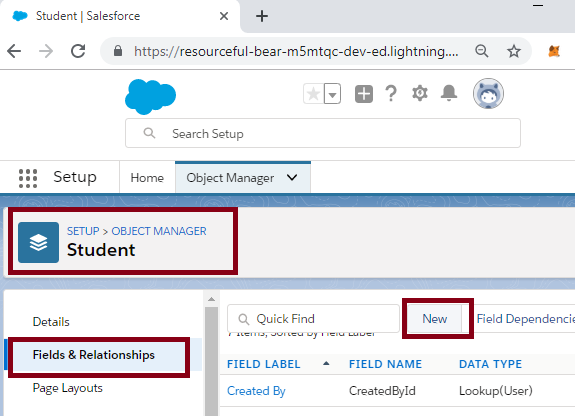Click into the Search Setup field
Screen dimensions: 584x416
click(323, 133)
